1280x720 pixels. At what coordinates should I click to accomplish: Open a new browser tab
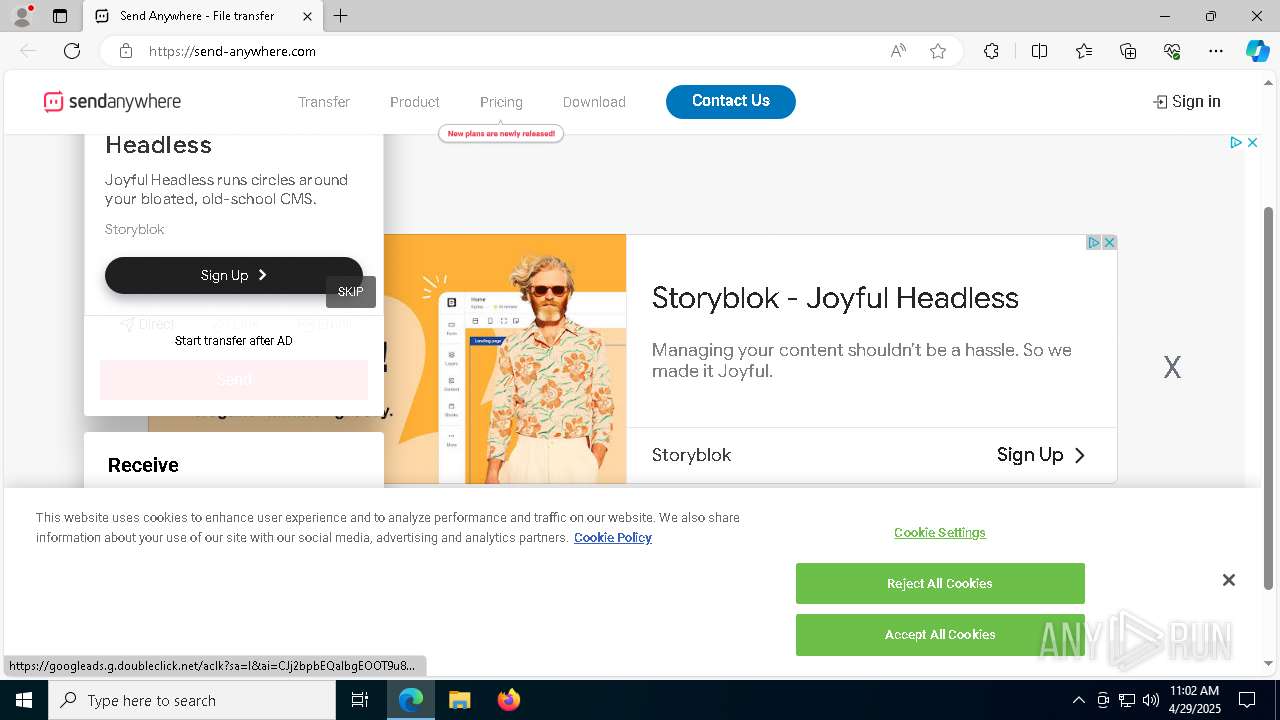[341, 16]
